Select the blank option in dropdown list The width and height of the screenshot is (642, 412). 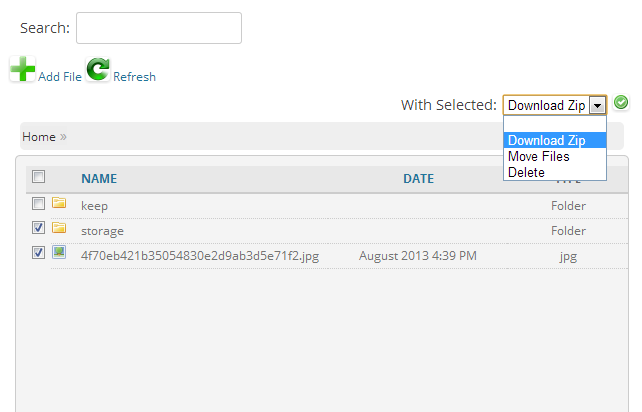[555, 124]
